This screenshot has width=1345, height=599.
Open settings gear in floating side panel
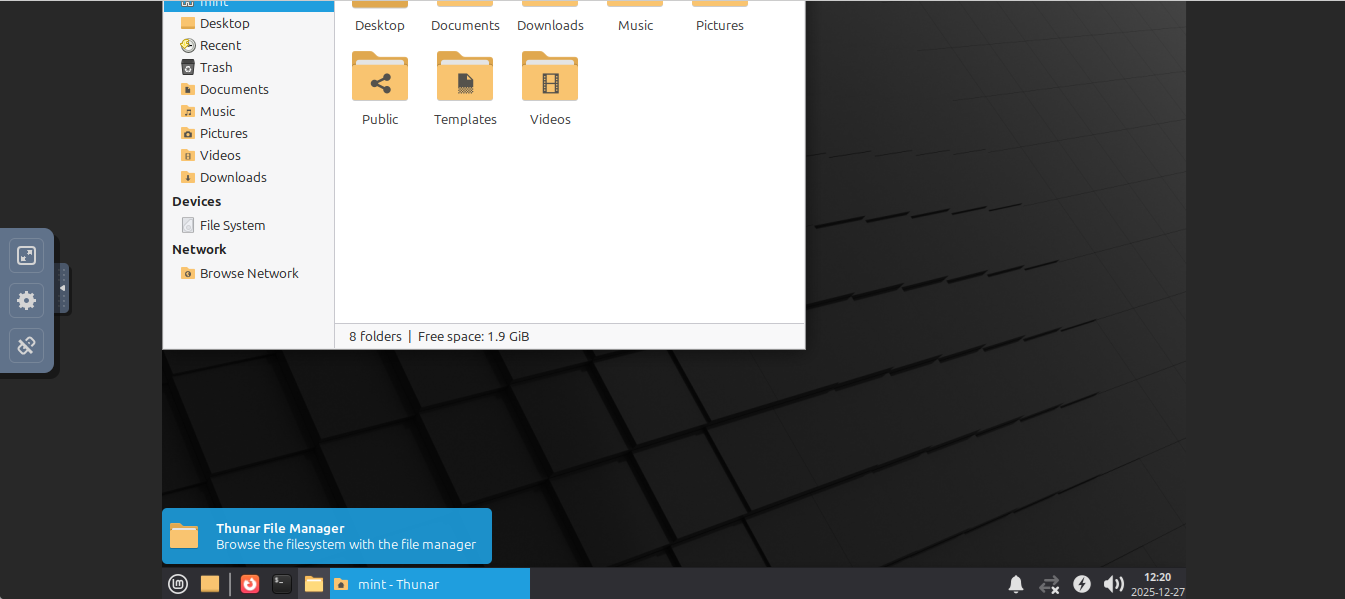[x=27, y=300]
